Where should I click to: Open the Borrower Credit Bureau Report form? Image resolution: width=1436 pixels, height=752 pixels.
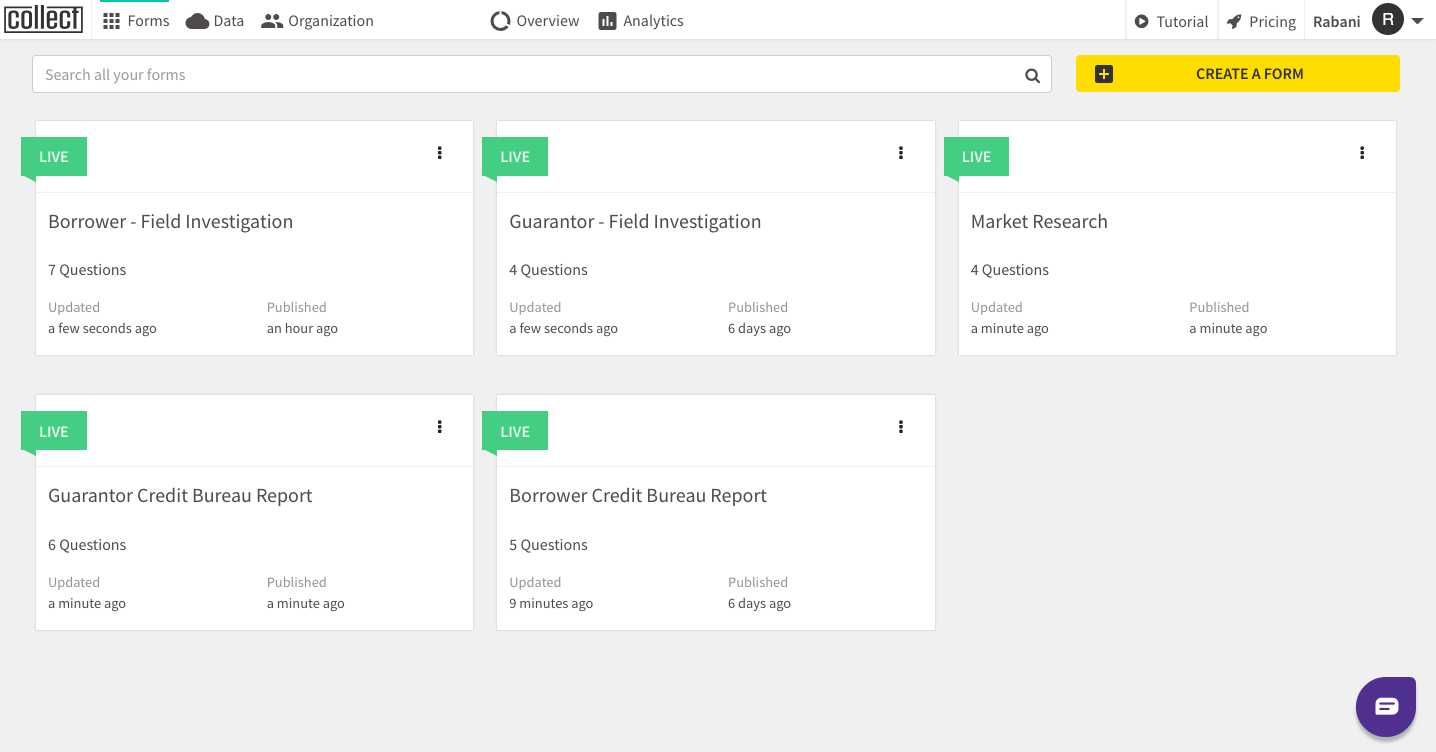[x=638, y=496]
